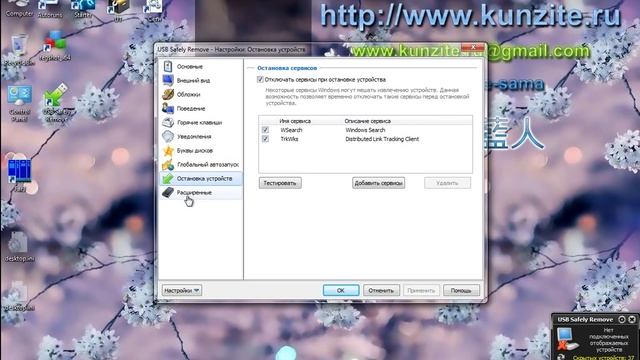Select the Windows Search description cell
Image resolution: width=640 pixels, height=360 pixels.
pos(365,130)
